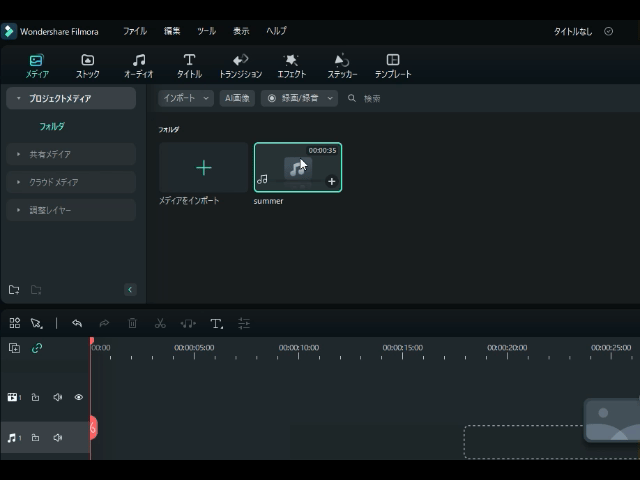Click the audio stretch icon
Screen dimensions: 640x480
(x=188, y=323)
